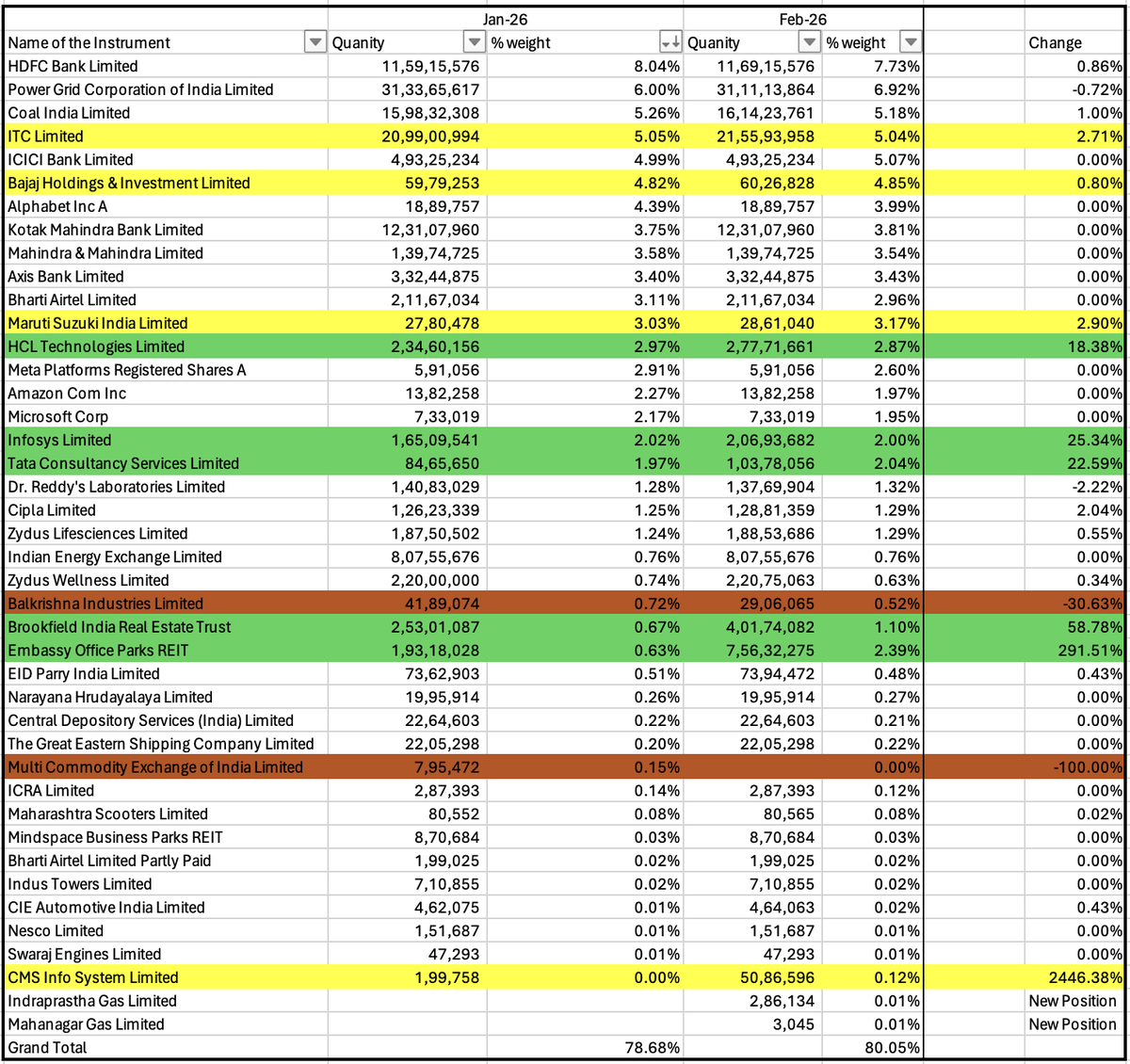The height and width of the screenshot is (1064, 1130).
Task: Click the Balkrishna Industries Limited cell
Action: click(166, 604)
